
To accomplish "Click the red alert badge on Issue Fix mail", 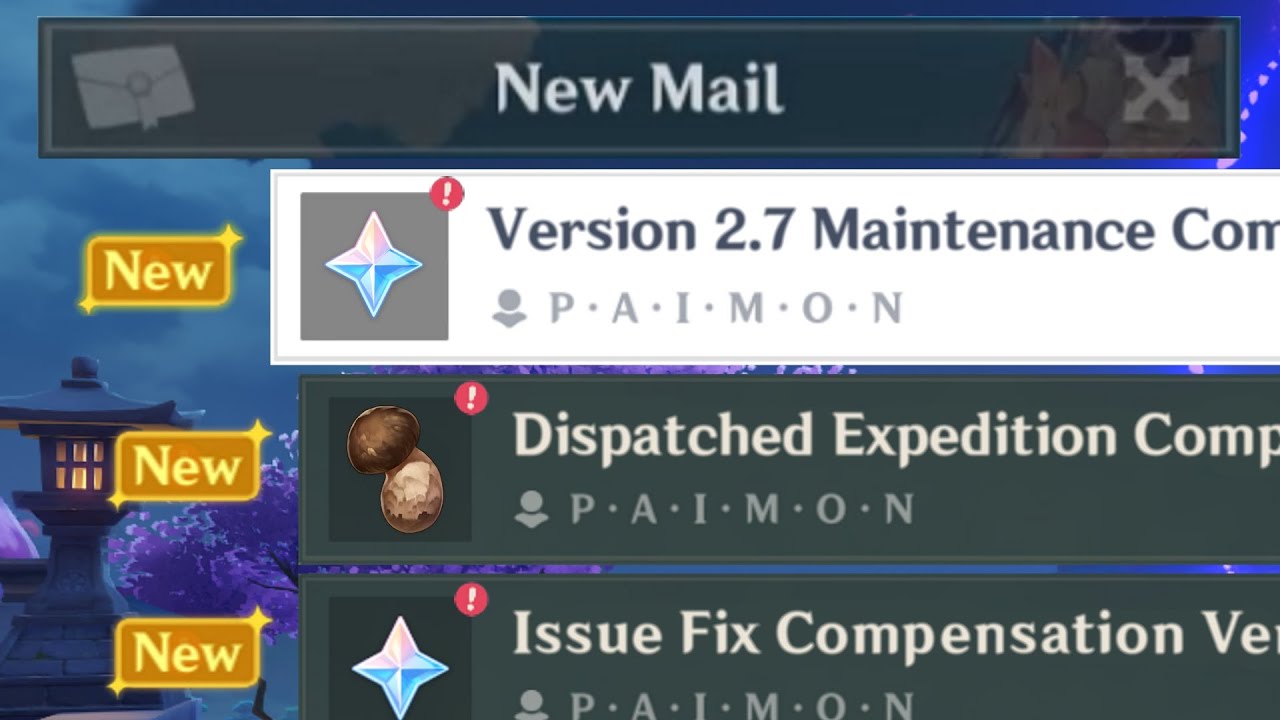I will (471, 599).
